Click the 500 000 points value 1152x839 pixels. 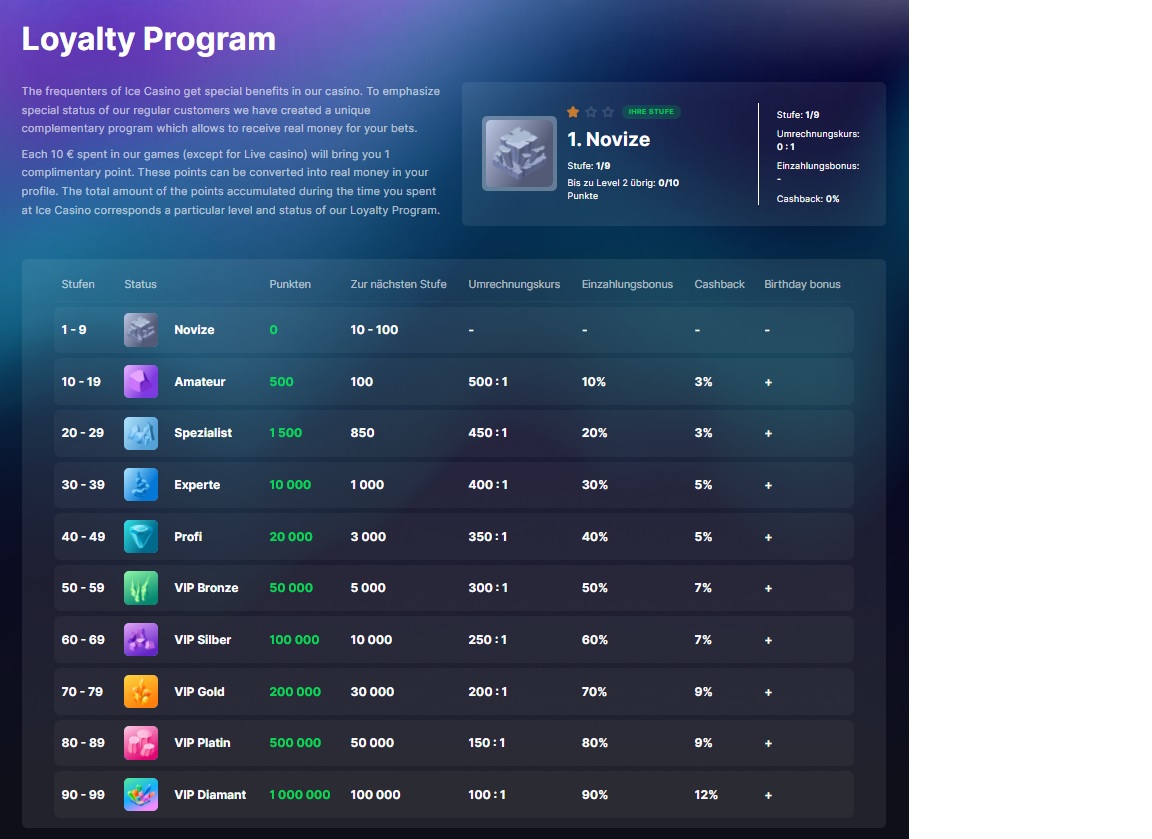pyautogui.click(x=295, y=743)
